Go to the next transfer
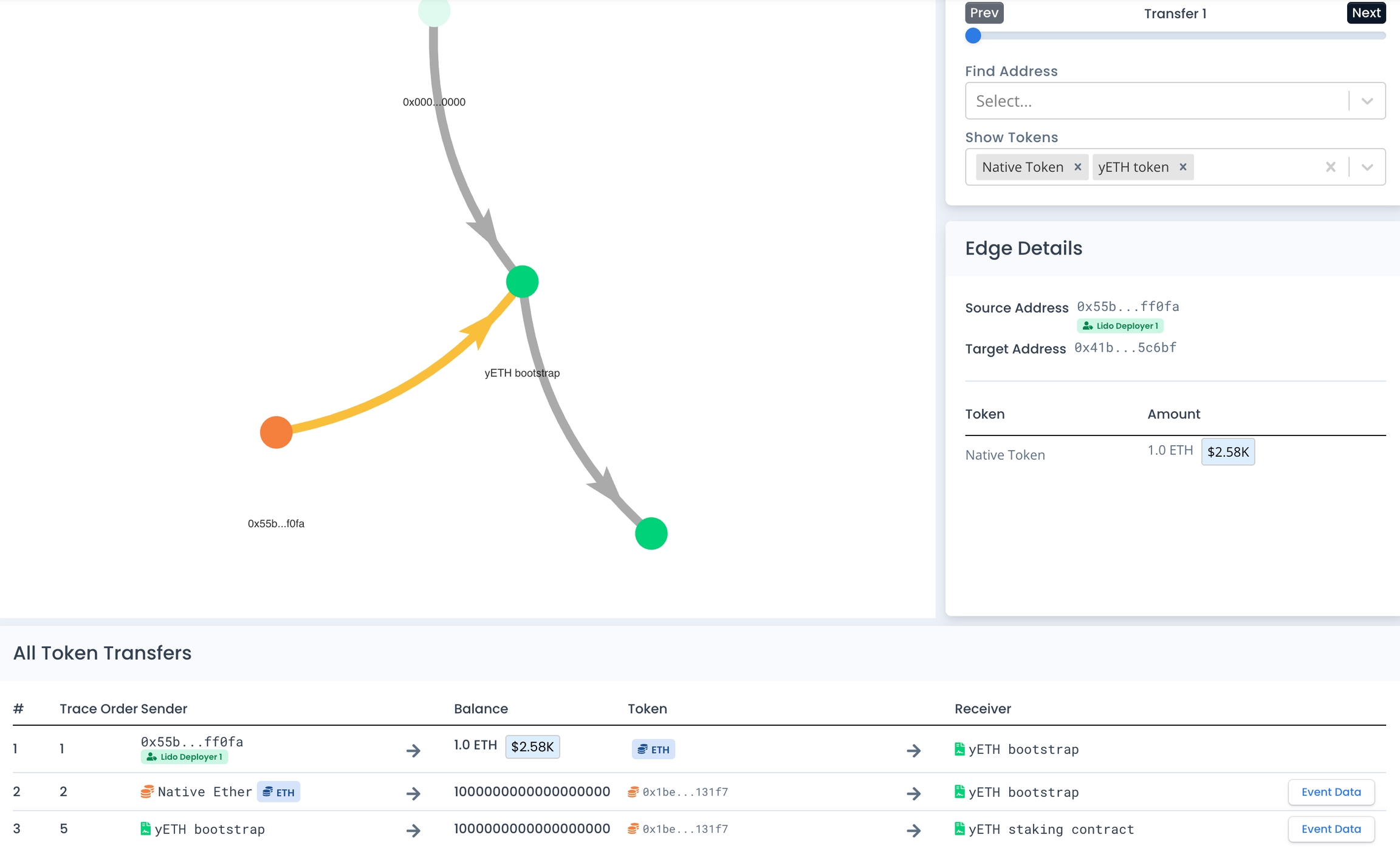 coord(1365,13)
